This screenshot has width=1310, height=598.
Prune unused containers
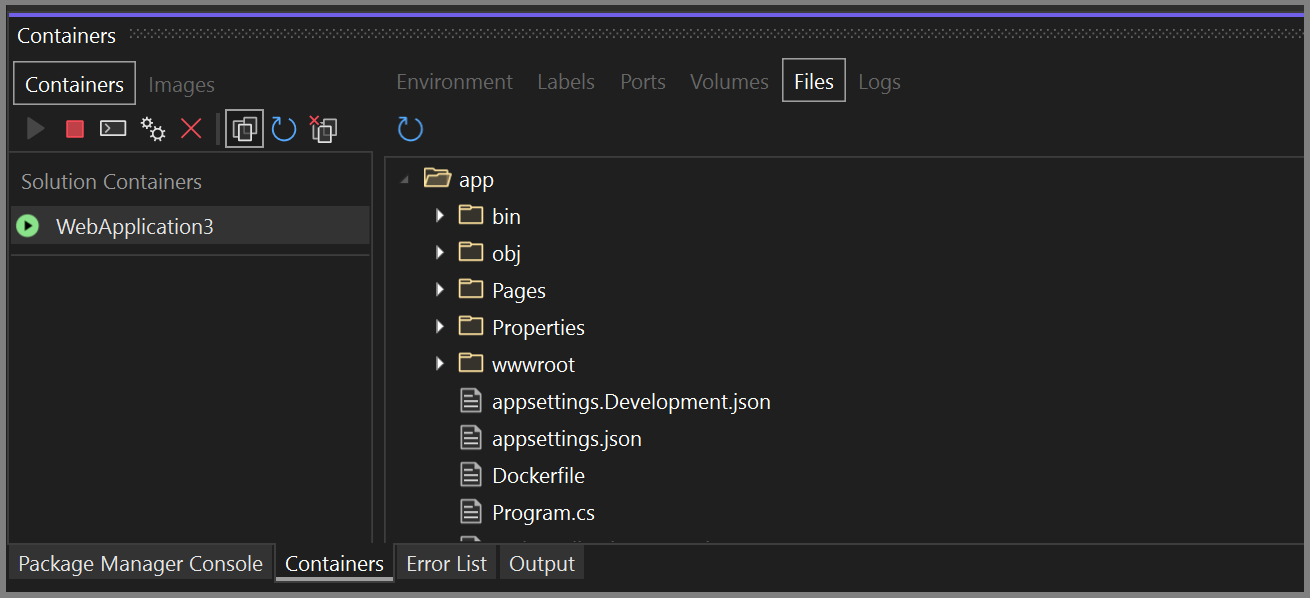click(323, 128)
